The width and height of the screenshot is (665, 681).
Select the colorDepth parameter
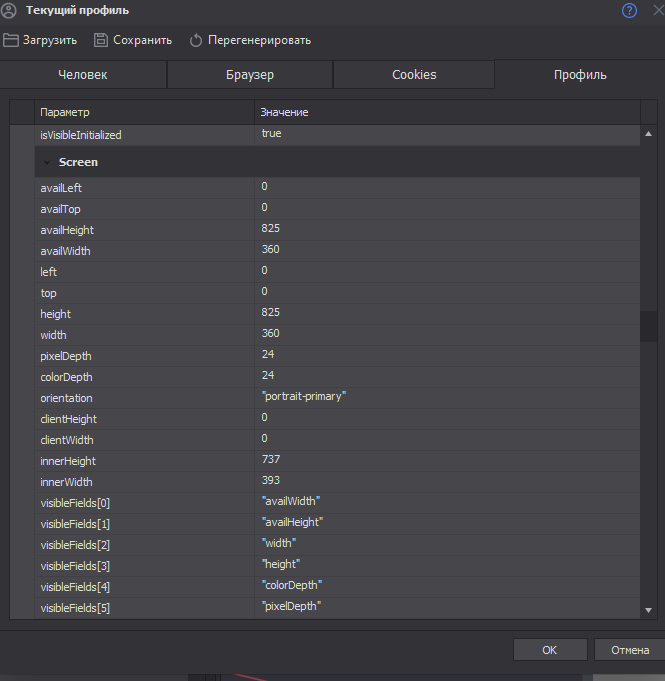tap(337, 377)
